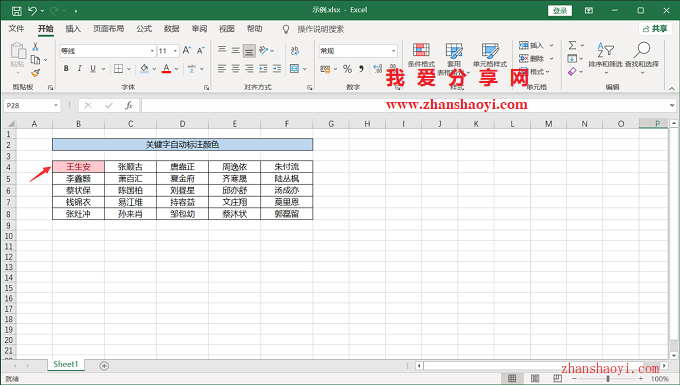Viewport: 680px width, 385px height.
Task: Expand the underline style dropdown arrow
Action: pyautogui.click(x=103, y=69)
